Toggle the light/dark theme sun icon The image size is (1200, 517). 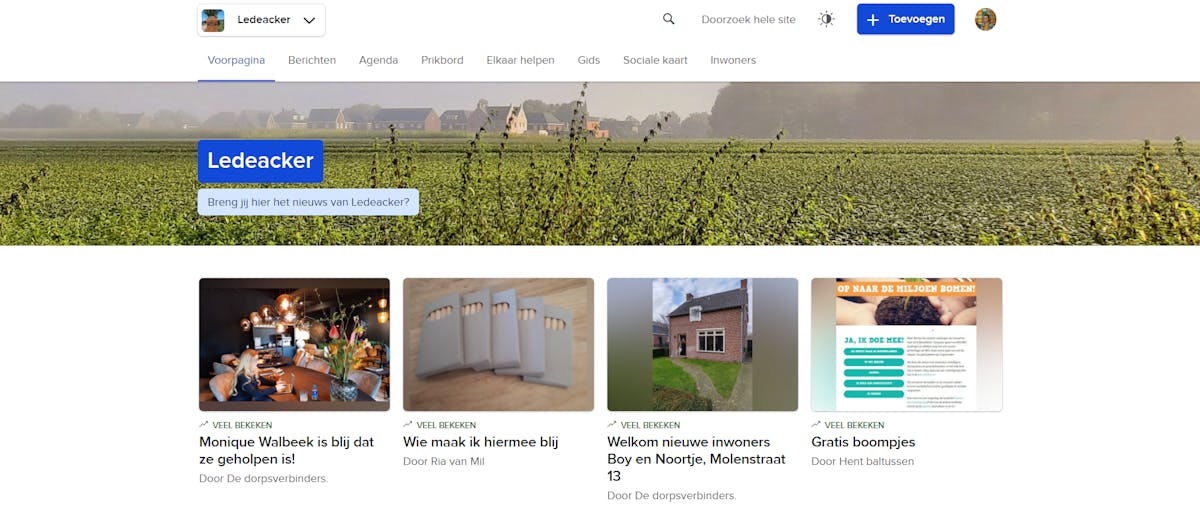point(826,19)
